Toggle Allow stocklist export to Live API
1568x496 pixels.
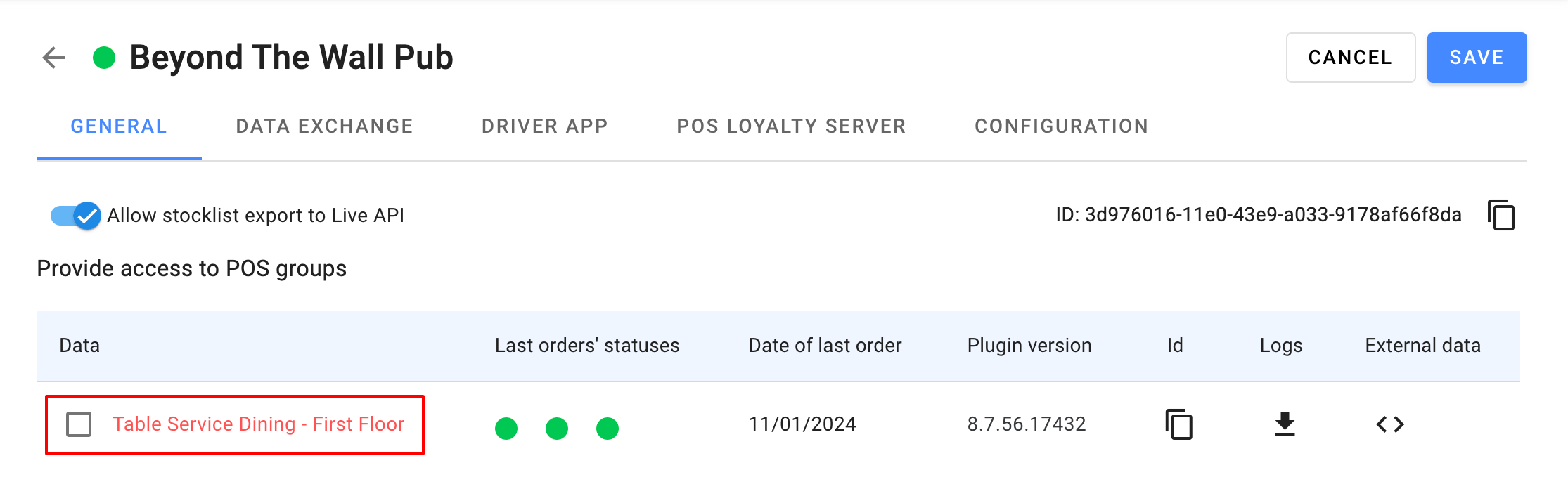[x=76, y=216]
